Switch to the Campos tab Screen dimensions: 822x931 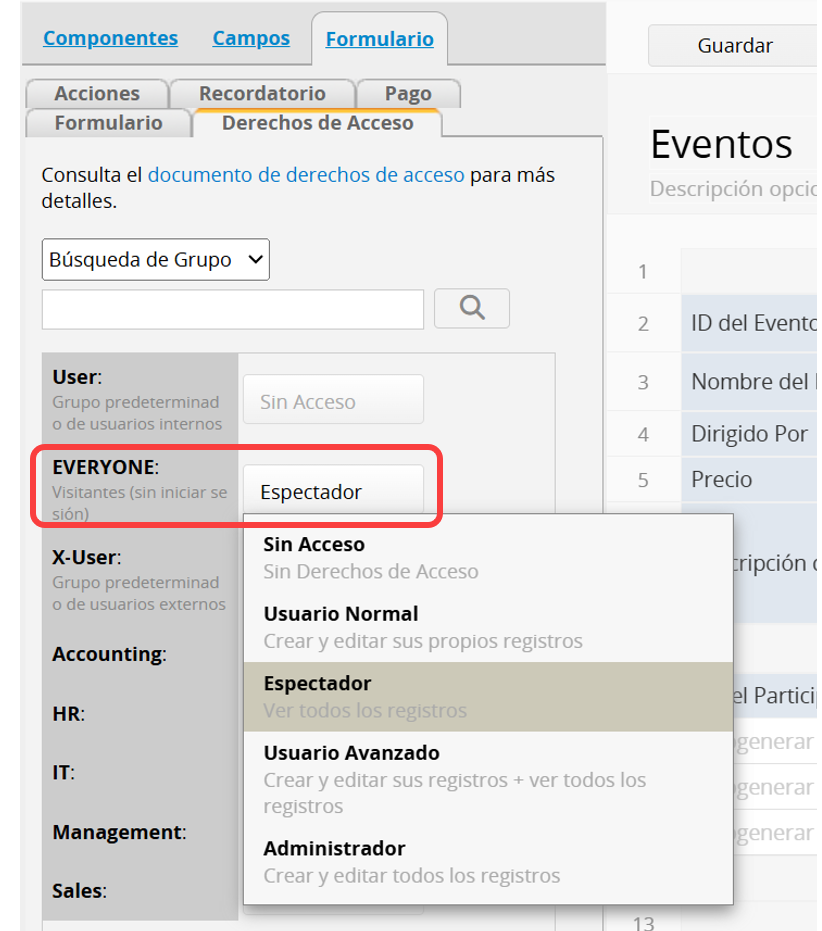pos(251,39)
